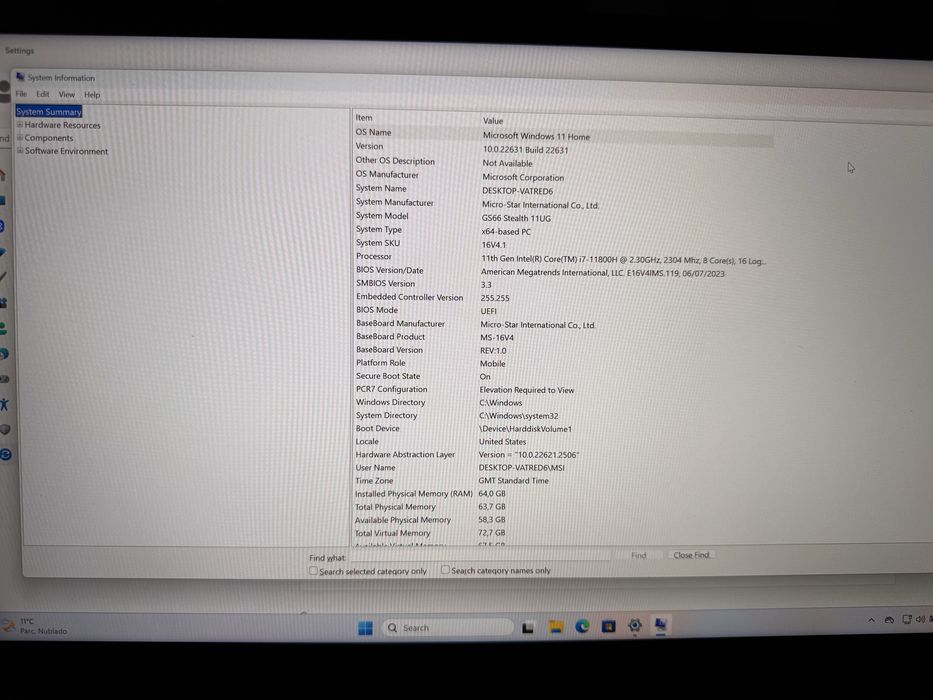This screenshot has width=933, height=700.
Task: Select the Time Zone row
Action: coord(563,480)
